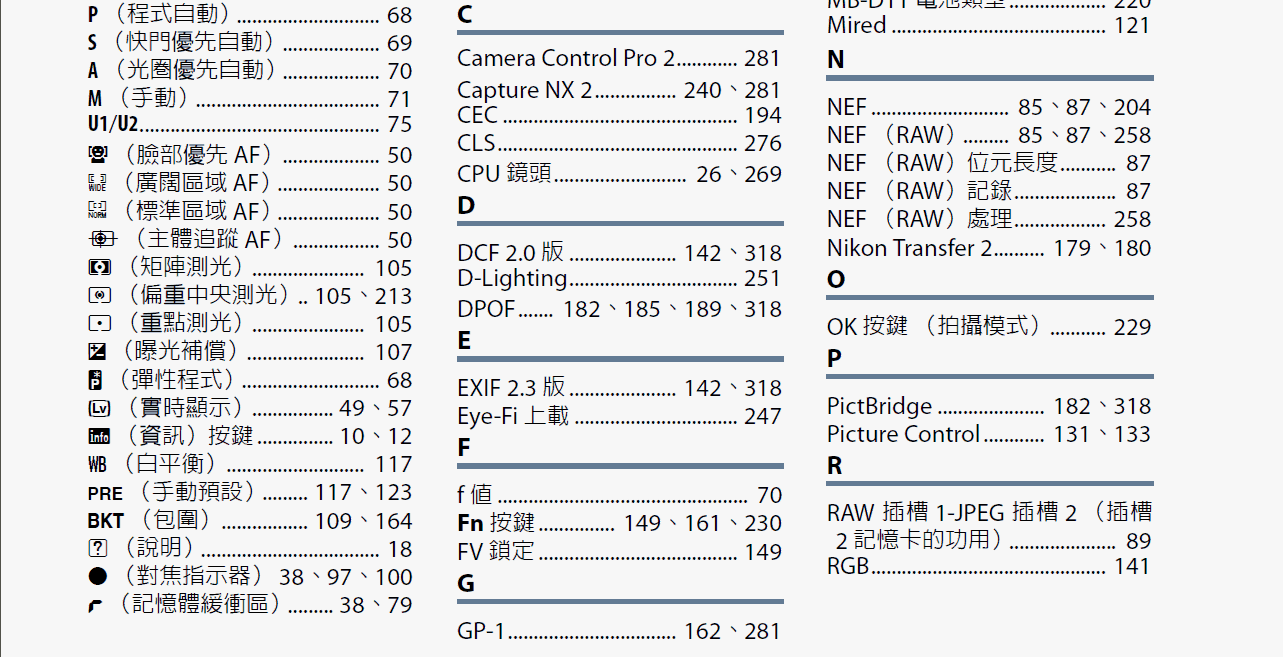The height and width of the screenshot is (657, 1283).
Task: Click the normal-area AF icon
Action: (97, 211)
